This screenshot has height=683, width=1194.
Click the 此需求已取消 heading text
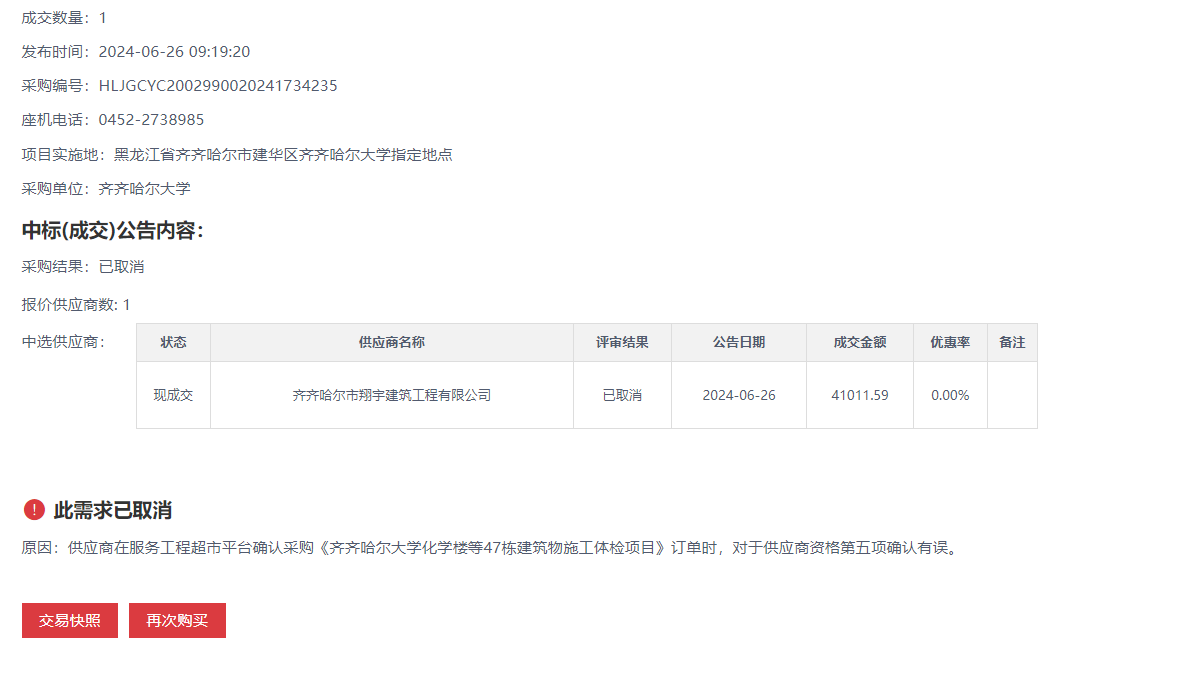[112, 511]
